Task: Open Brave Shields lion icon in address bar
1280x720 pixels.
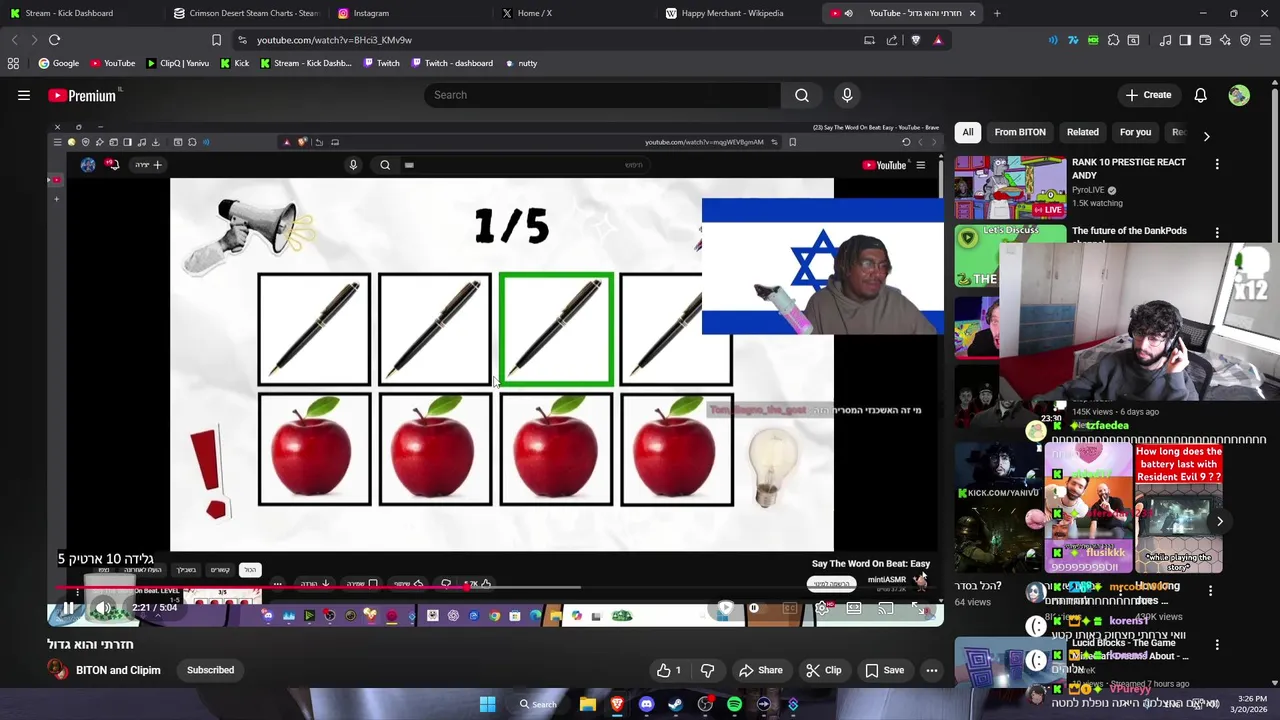Action: point(915,40)
